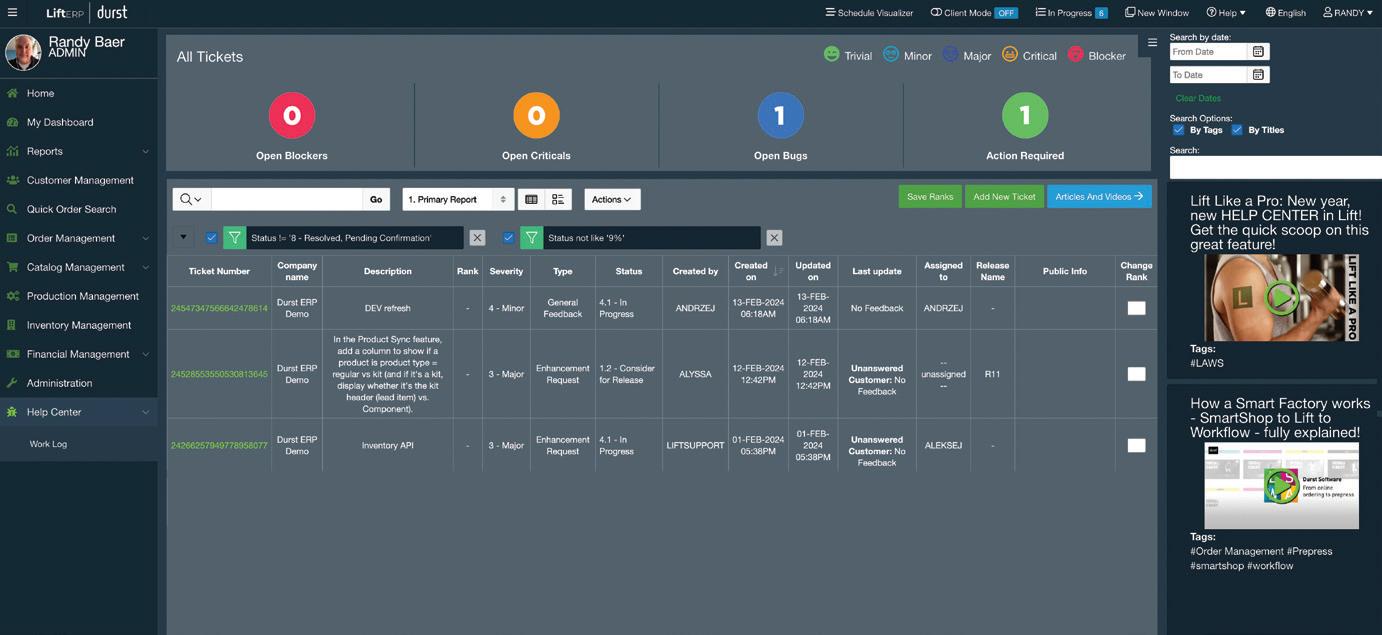Switch to the detail list view icon

click(558, 199)
